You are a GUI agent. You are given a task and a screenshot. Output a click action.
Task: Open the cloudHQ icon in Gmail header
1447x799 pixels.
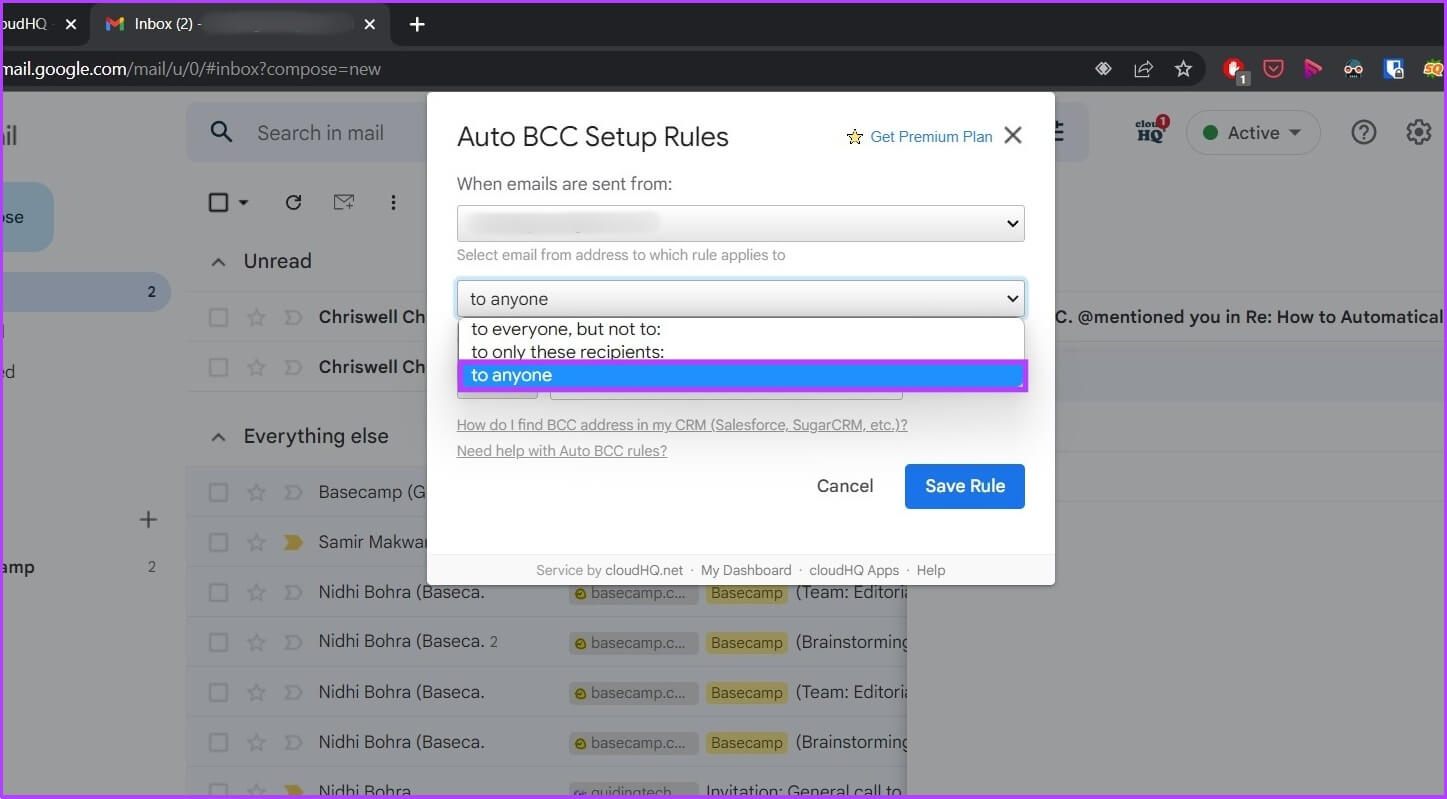coord(1152,131)
